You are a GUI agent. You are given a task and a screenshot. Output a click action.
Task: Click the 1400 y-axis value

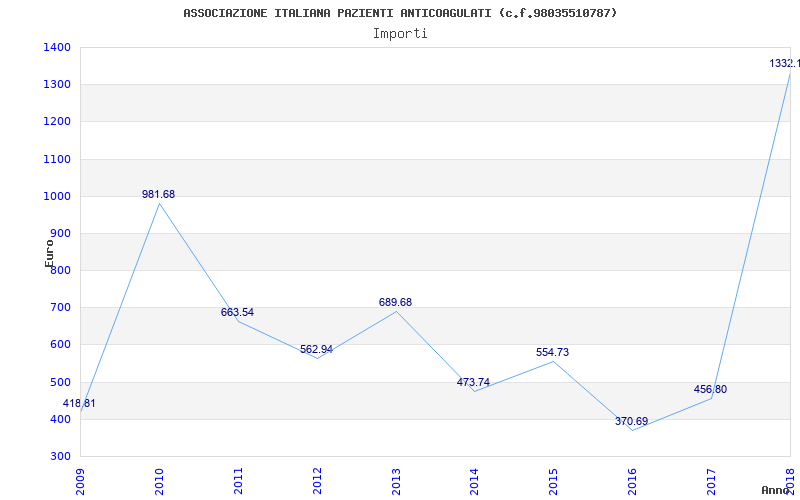[57, 47]
